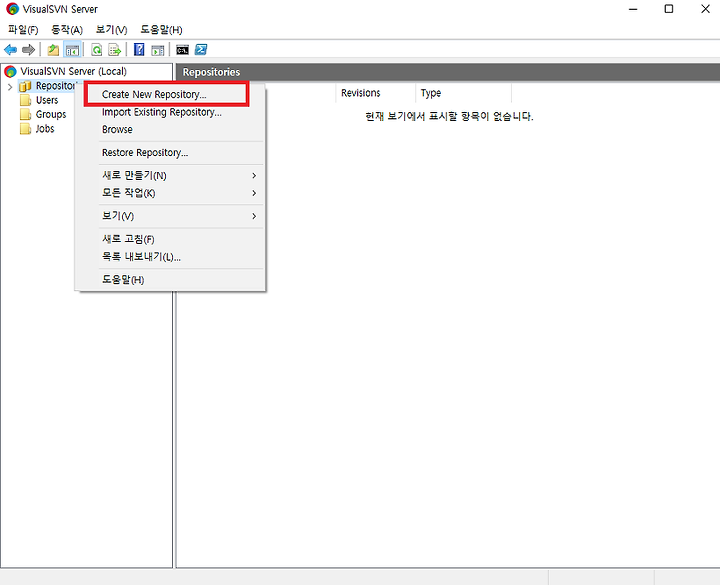
Task: Go up one level with folder icon
Action: 53,50
